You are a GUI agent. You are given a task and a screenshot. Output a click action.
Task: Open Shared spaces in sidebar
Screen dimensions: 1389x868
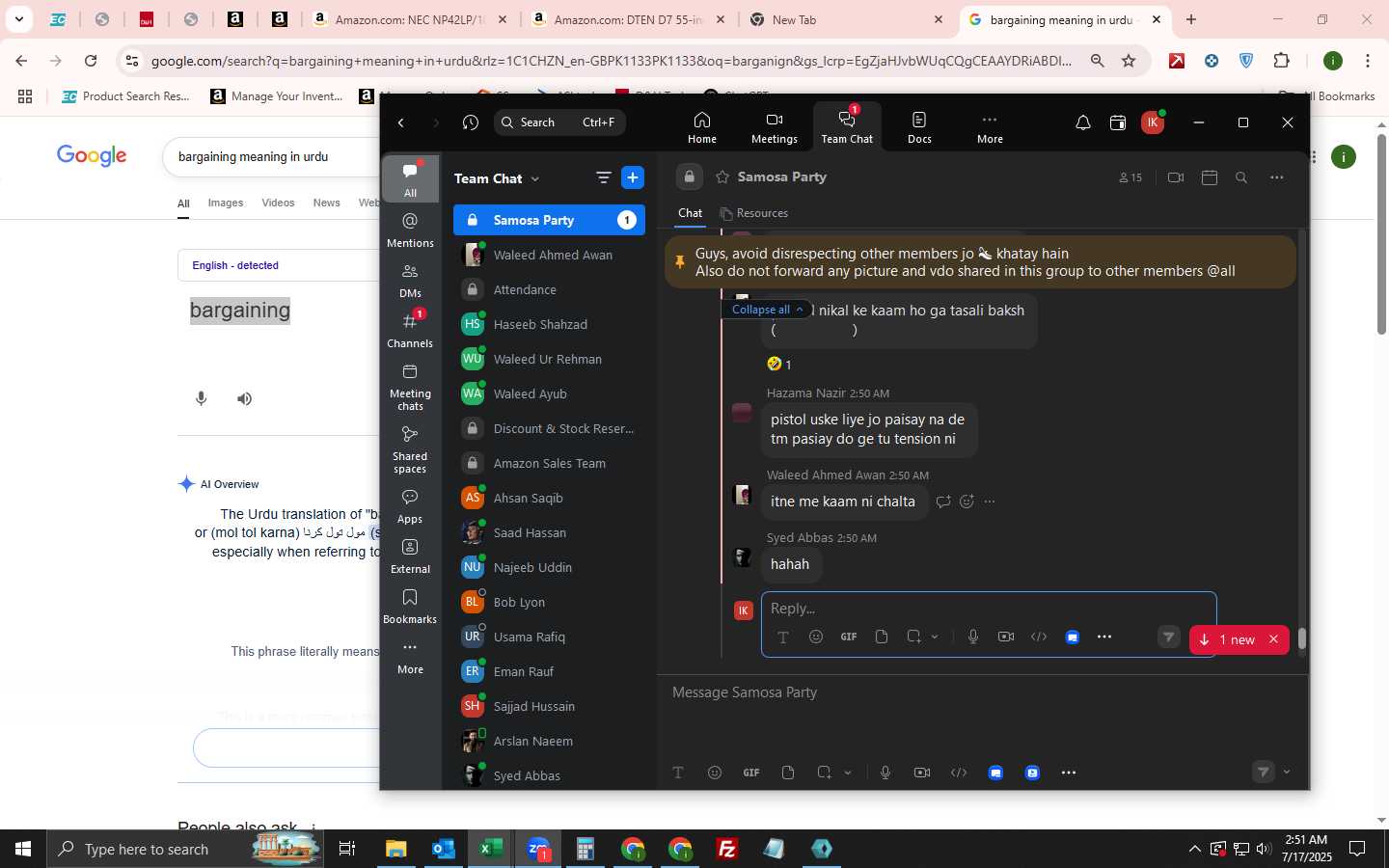tap(410, 449)
